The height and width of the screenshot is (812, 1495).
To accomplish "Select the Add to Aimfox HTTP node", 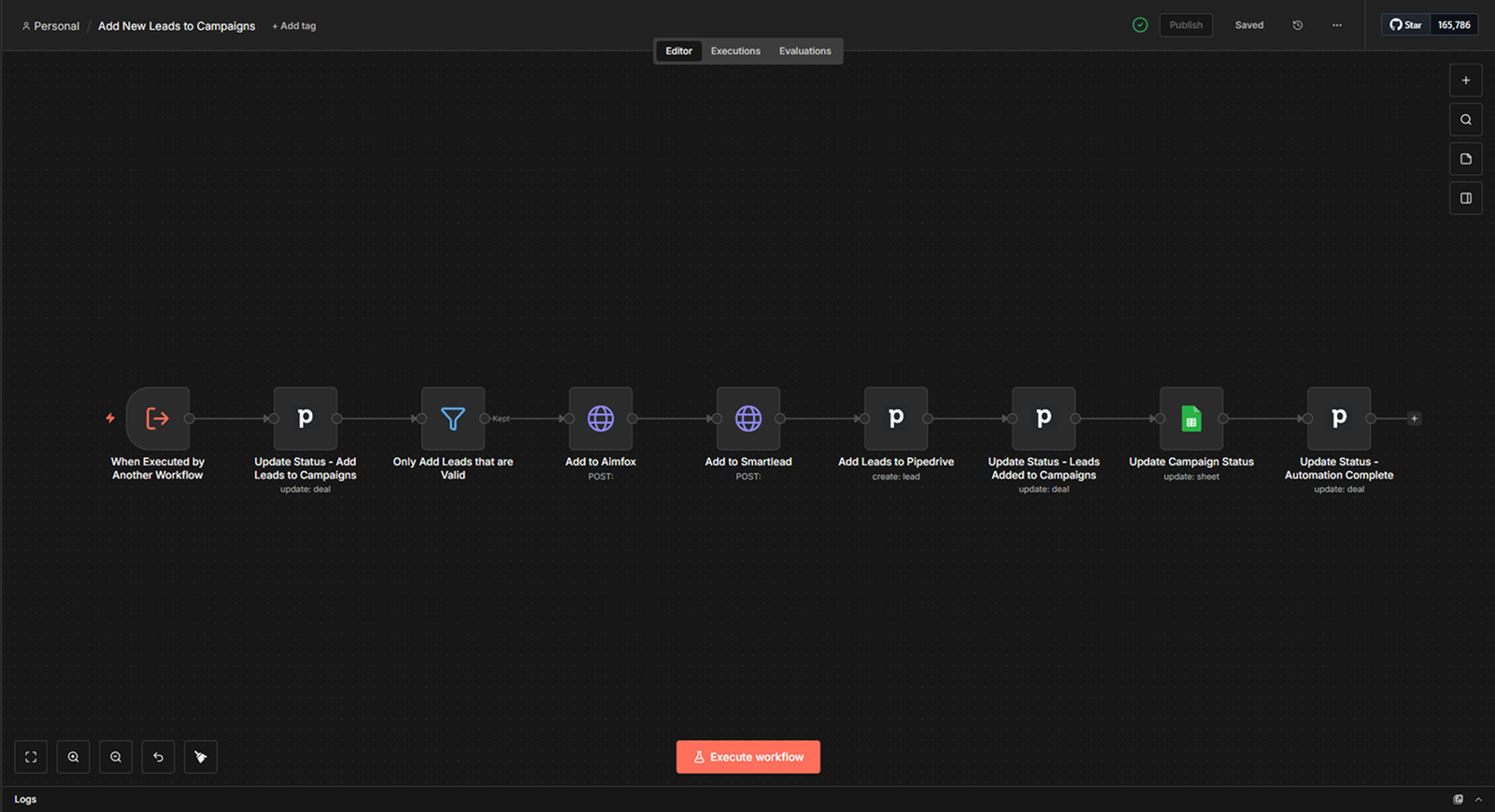I will click(x=600, y=419).
